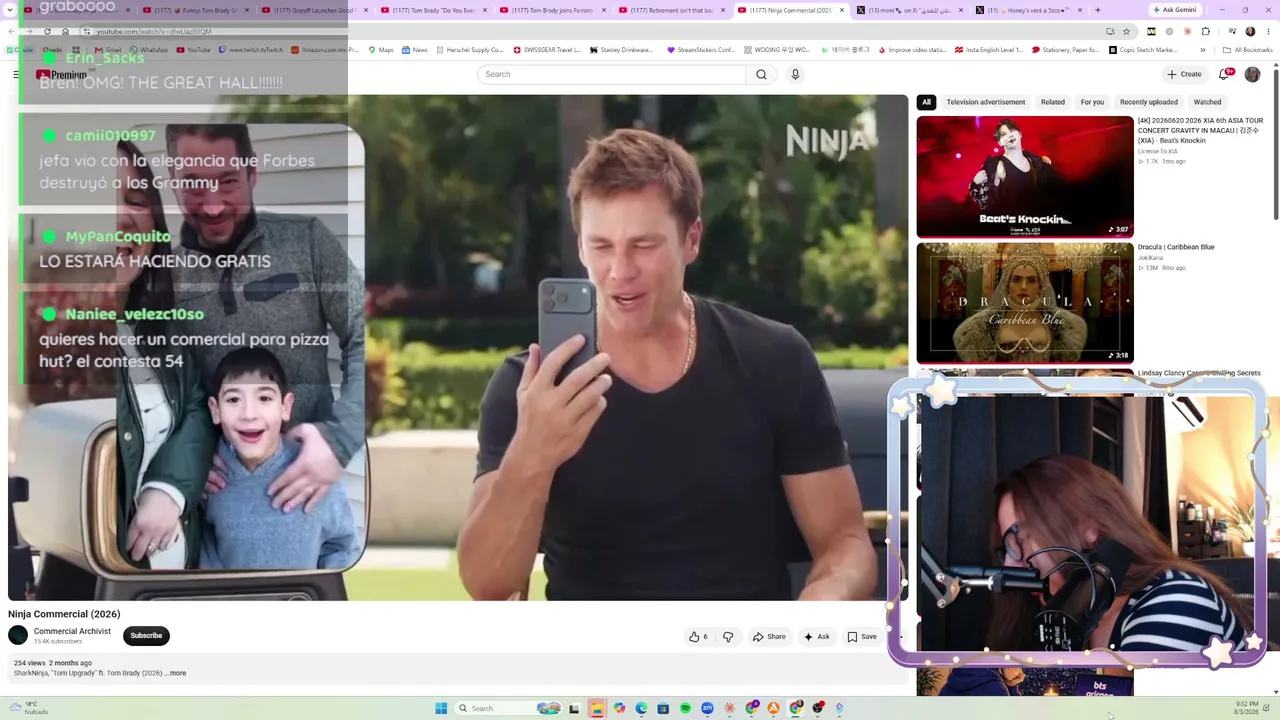Open Copilot from the taskbar
This screenshot has width=1280, height=720.
(x=619, y=708)
